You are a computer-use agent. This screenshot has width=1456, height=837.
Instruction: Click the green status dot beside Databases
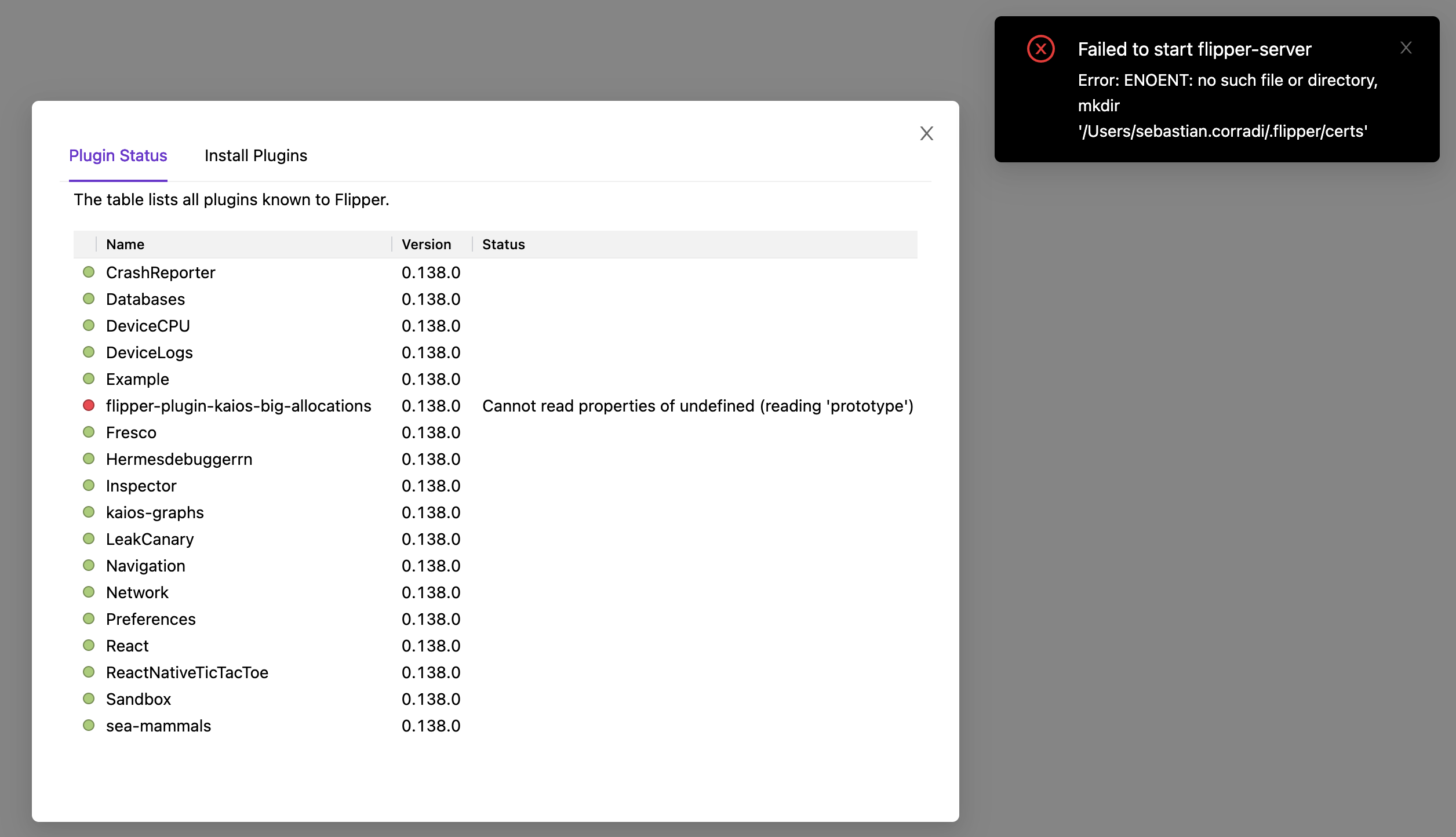click(89, 299)
